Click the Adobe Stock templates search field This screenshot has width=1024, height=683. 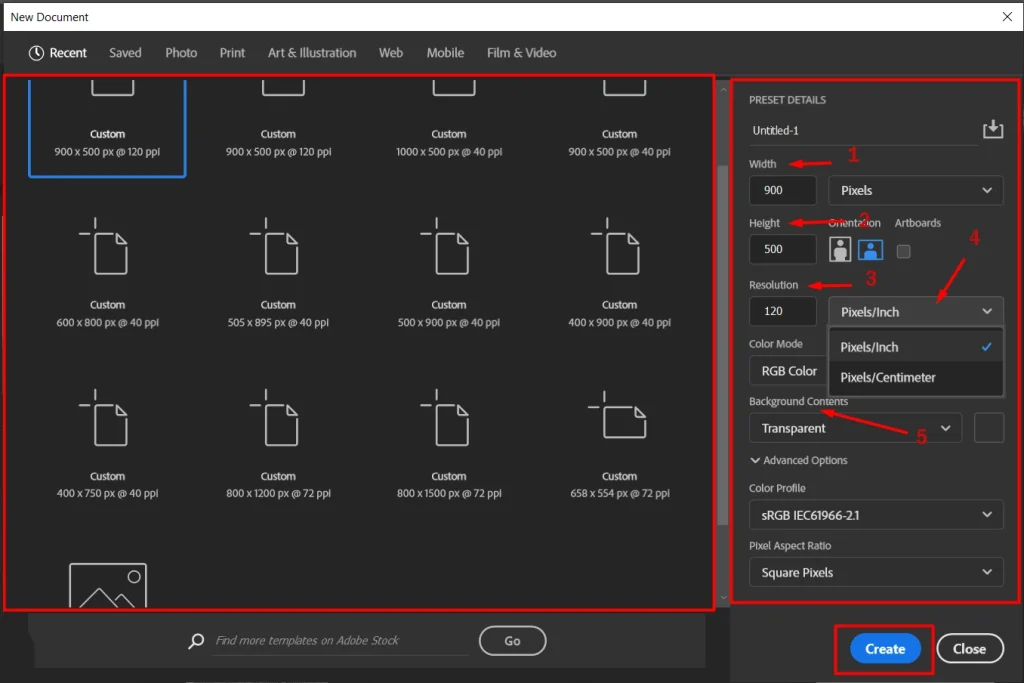340,641
